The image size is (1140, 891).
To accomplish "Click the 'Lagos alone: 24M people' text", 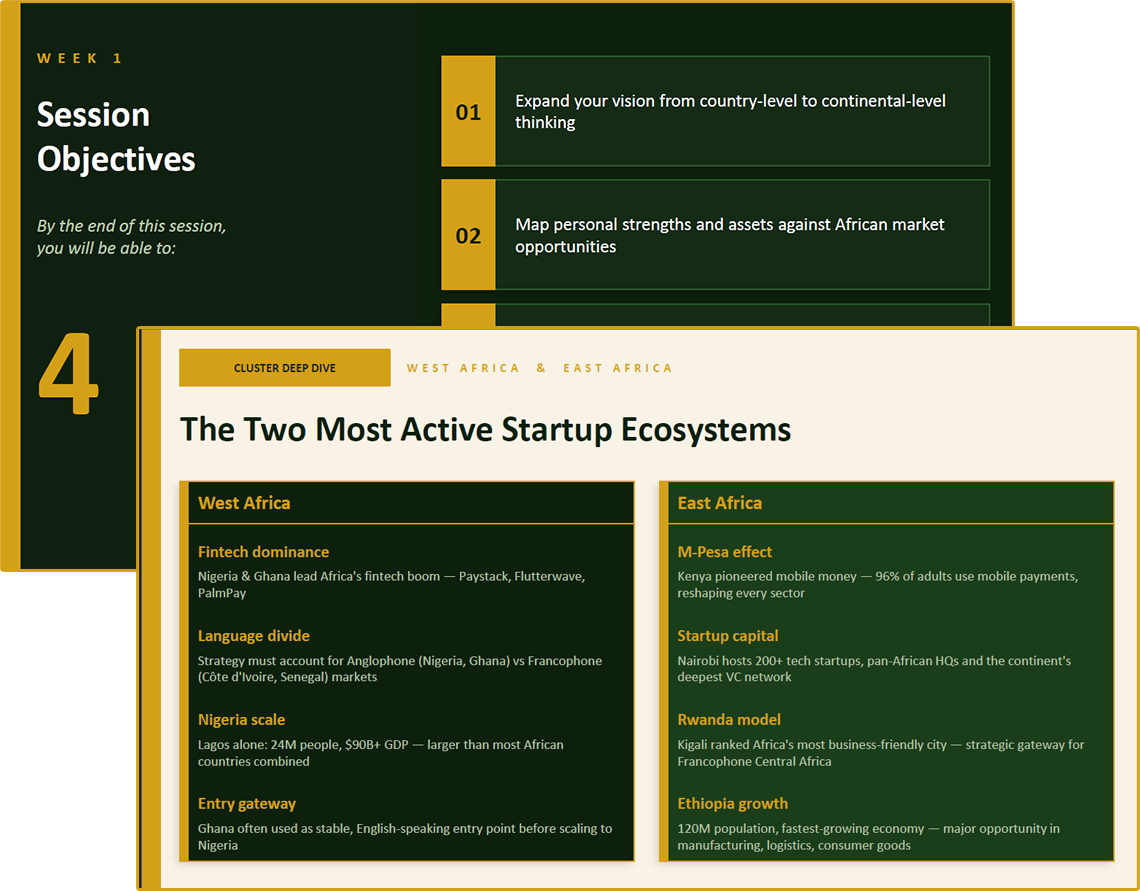I will (380, 753).
